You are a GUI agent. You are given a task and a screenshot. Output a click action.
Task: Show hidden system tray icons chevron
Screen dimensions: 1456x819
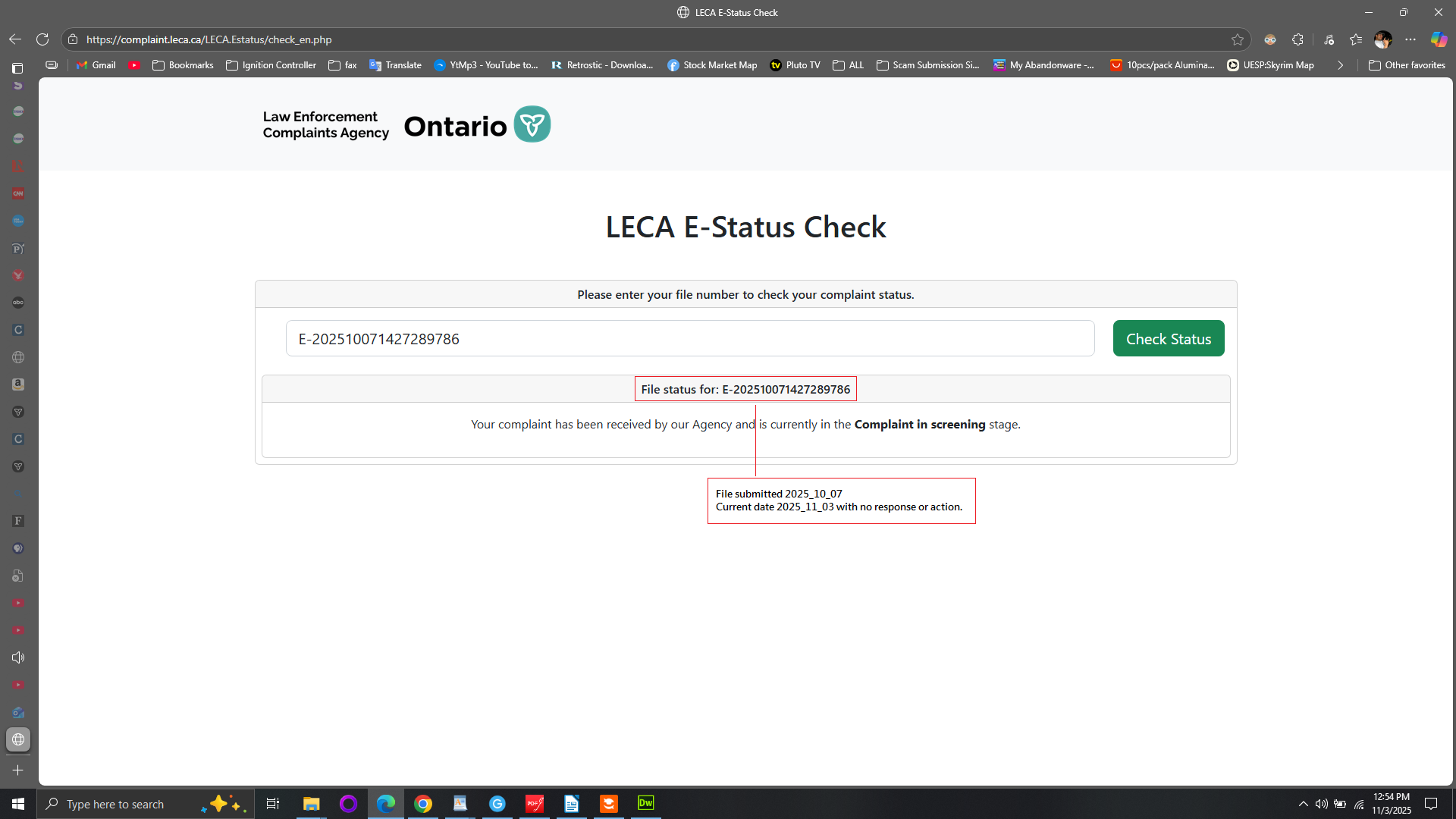[1303, 804]
